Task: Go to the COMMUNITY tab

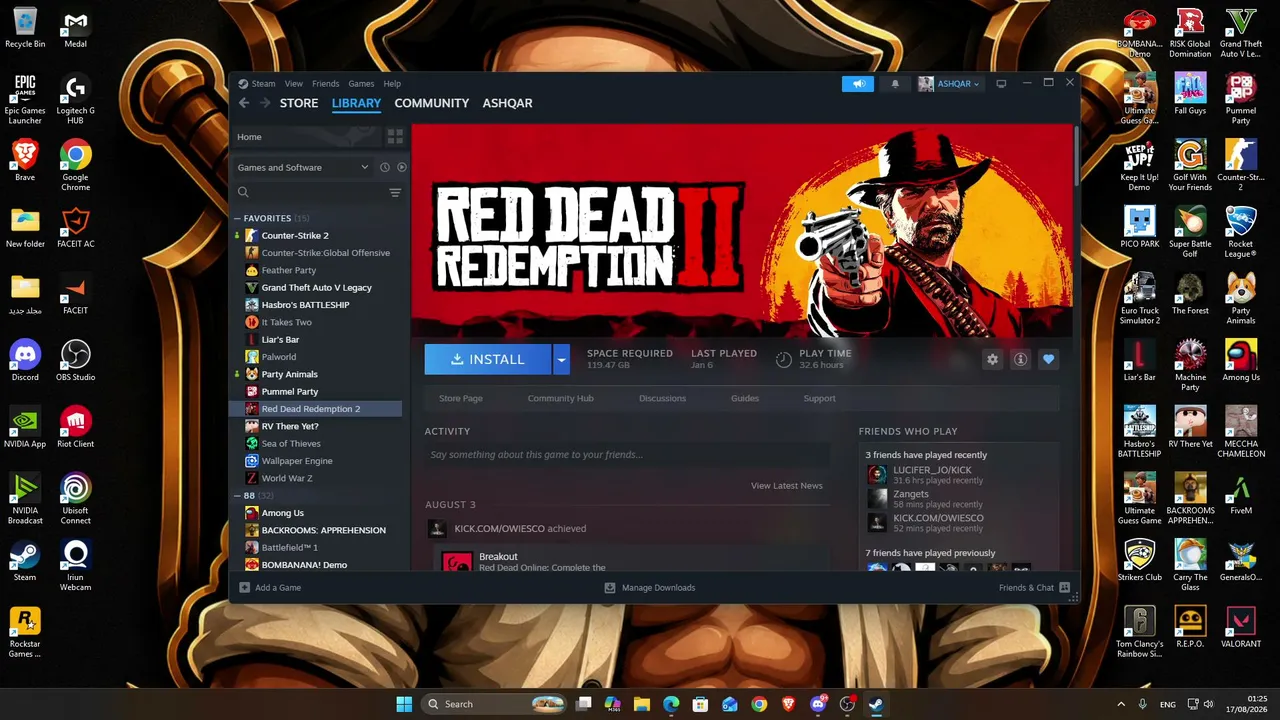Action: [431, 103]
